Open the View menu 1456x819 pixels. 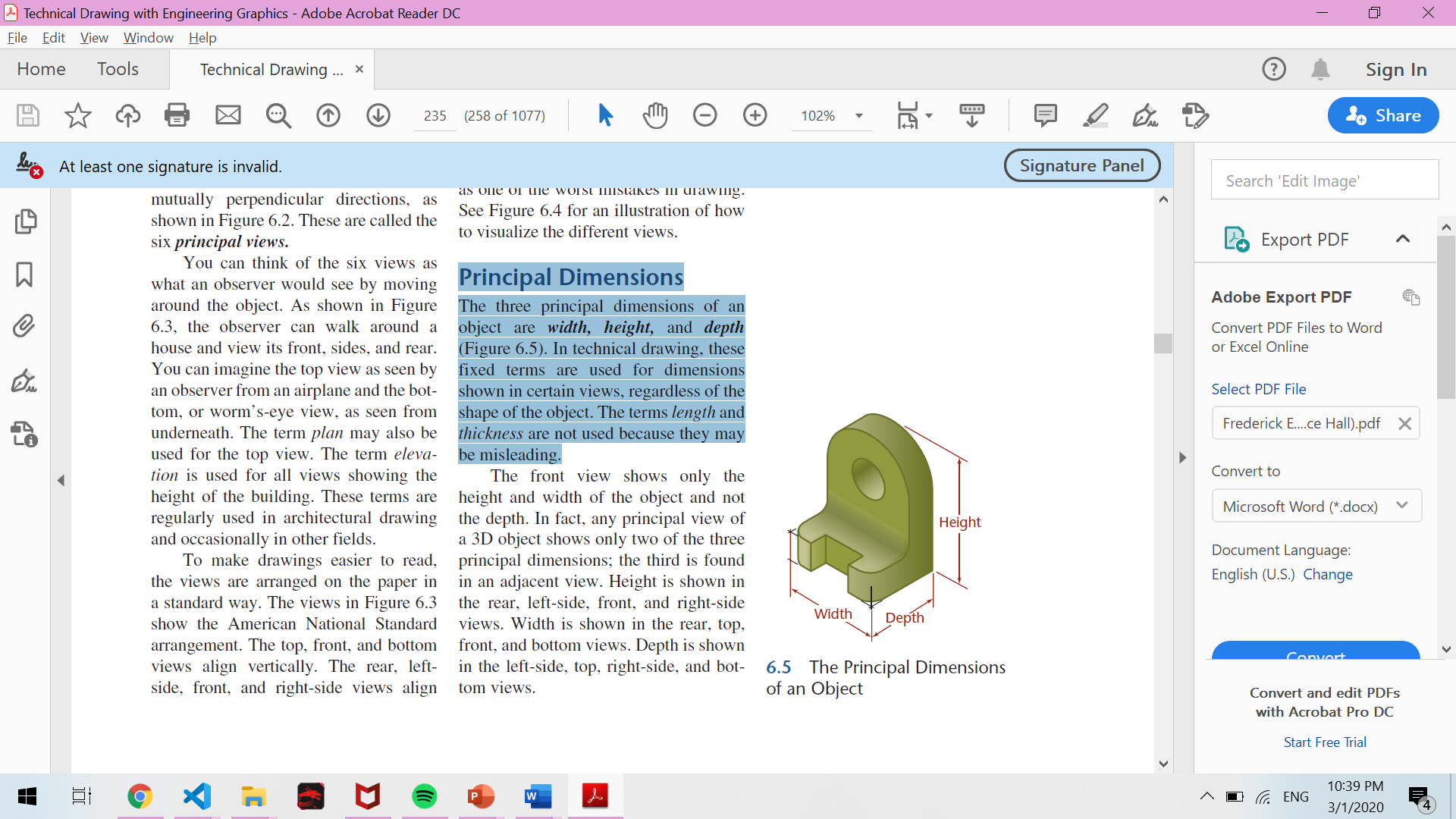click(x=93, y=37)
